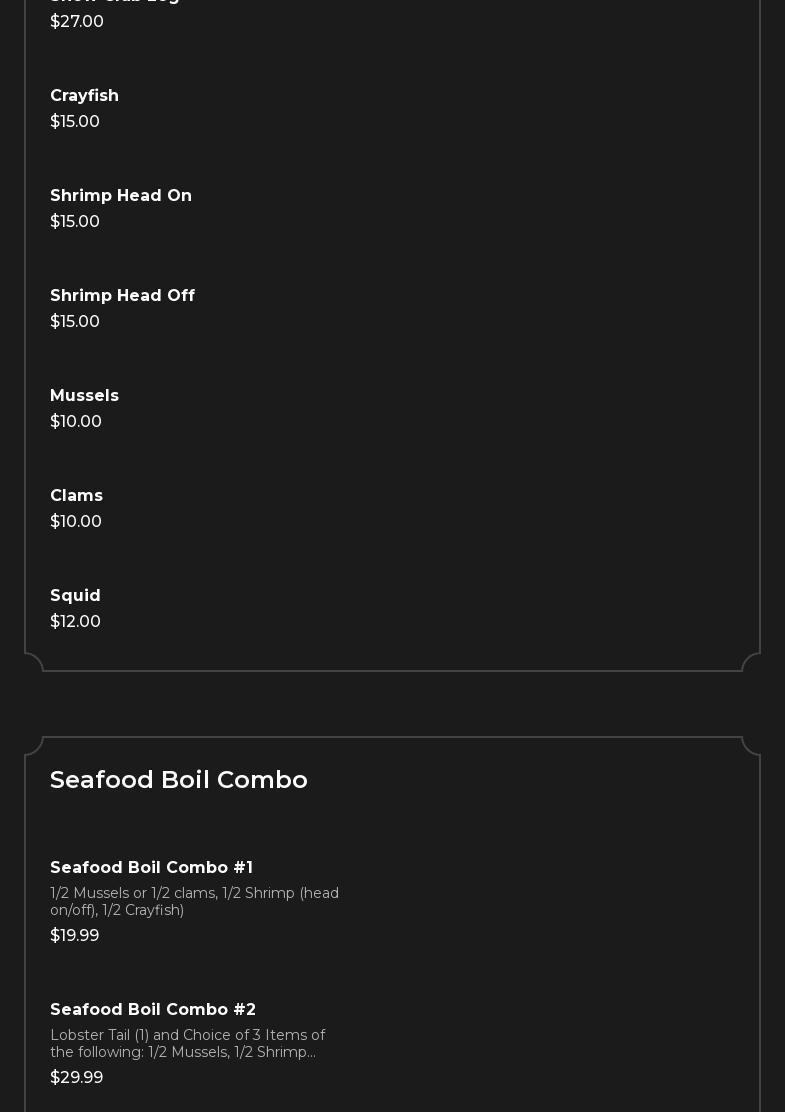Click the $10.00 price under Clams
The image size is (785, 1112).
[x=76, y=522]
